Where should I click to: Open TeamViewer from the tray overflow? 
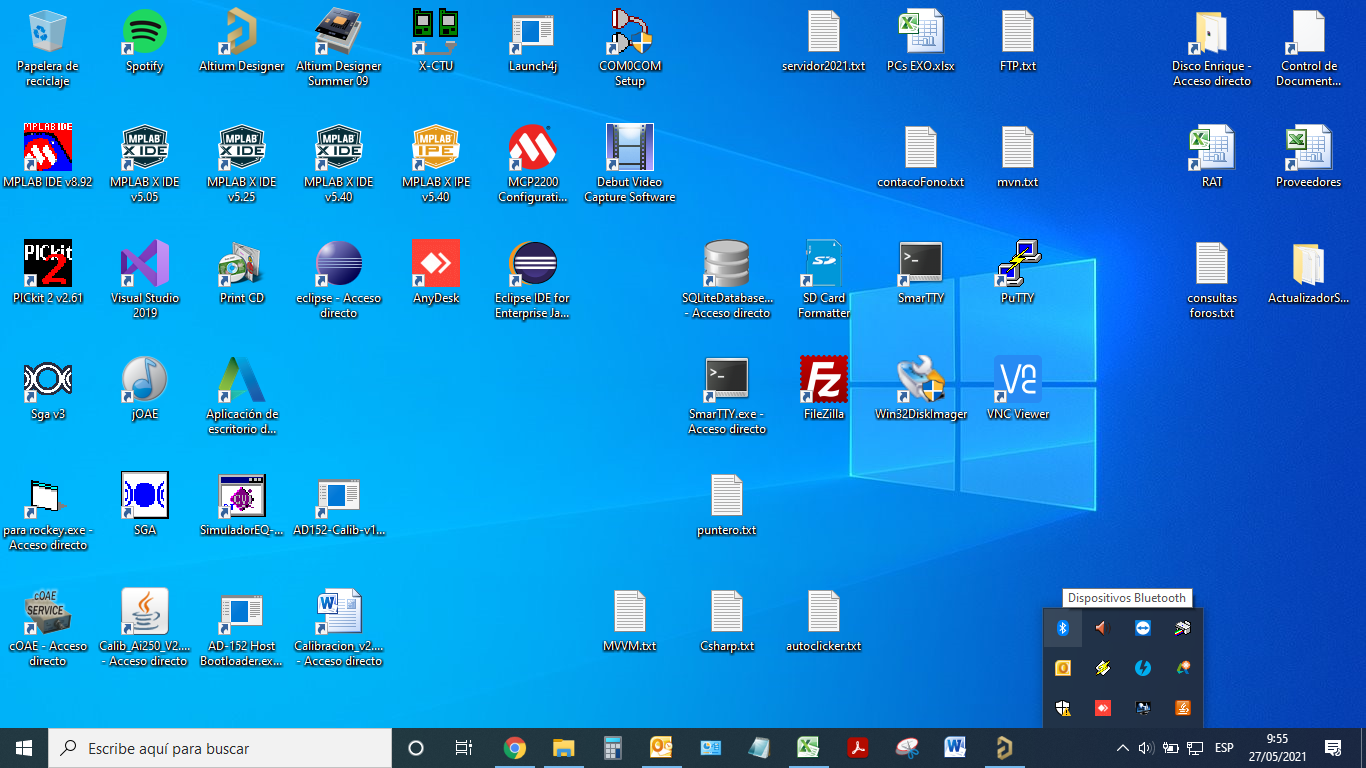(x=1143, y=628)
